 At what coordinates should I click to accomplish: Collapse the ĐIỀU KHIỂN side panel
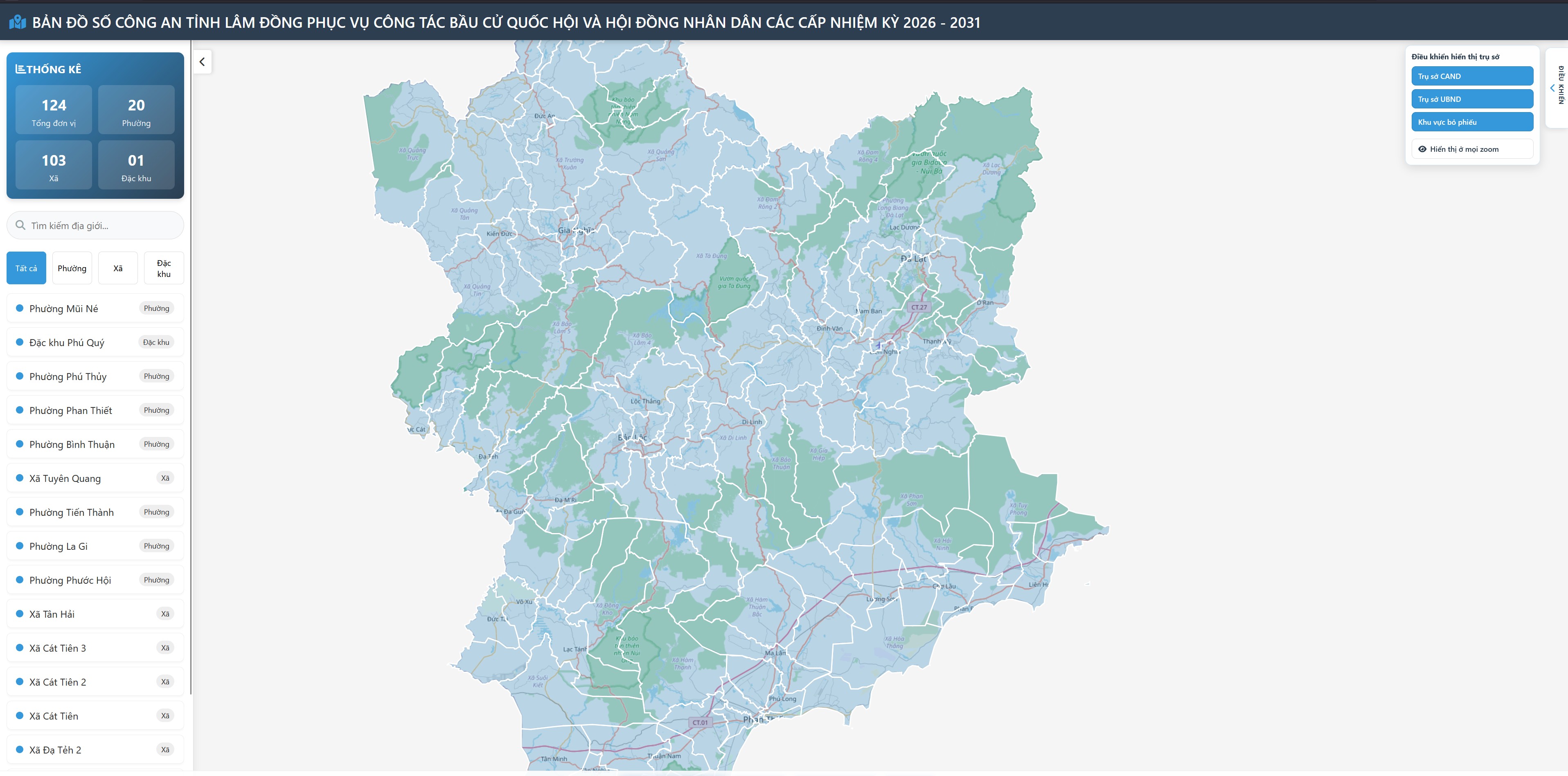coord(1552,88)
